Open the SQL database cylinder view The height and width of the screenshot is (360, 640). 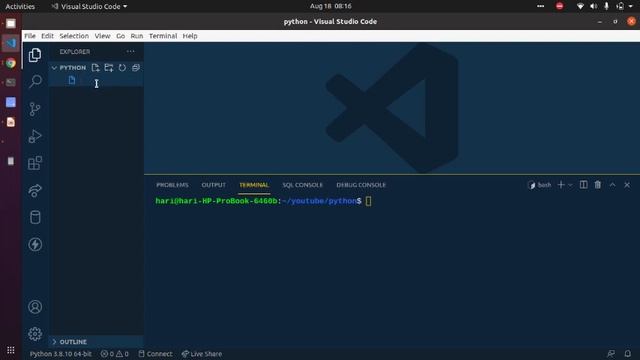click(x=35, y=217)
